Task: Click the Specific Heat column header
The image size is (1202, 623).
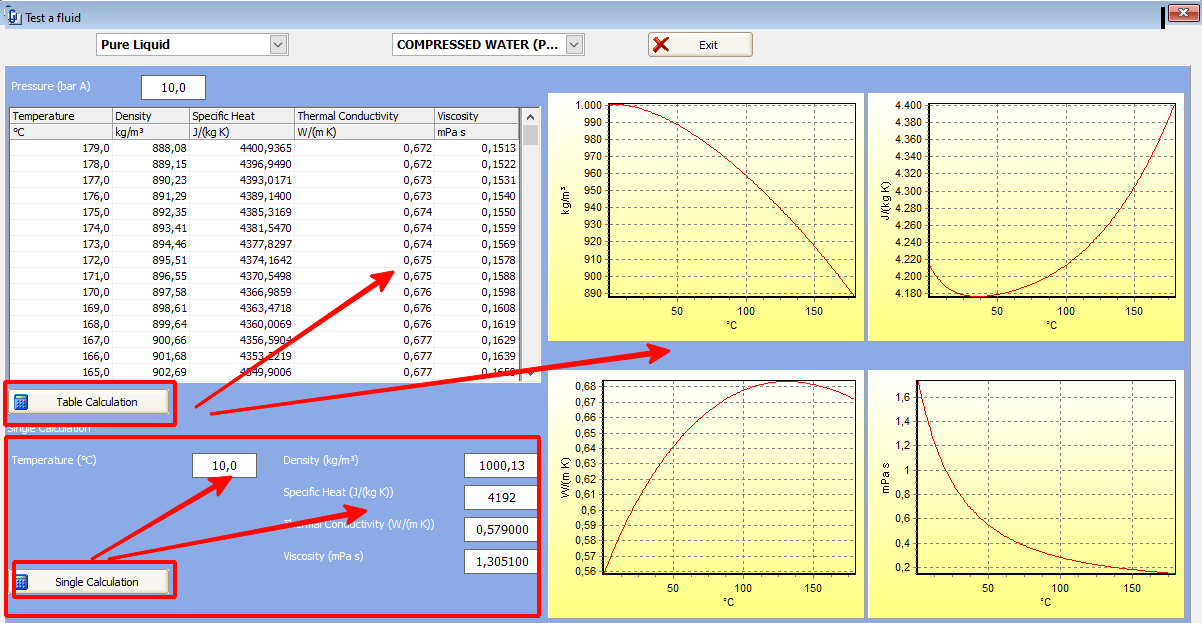Action: point(242,116)
